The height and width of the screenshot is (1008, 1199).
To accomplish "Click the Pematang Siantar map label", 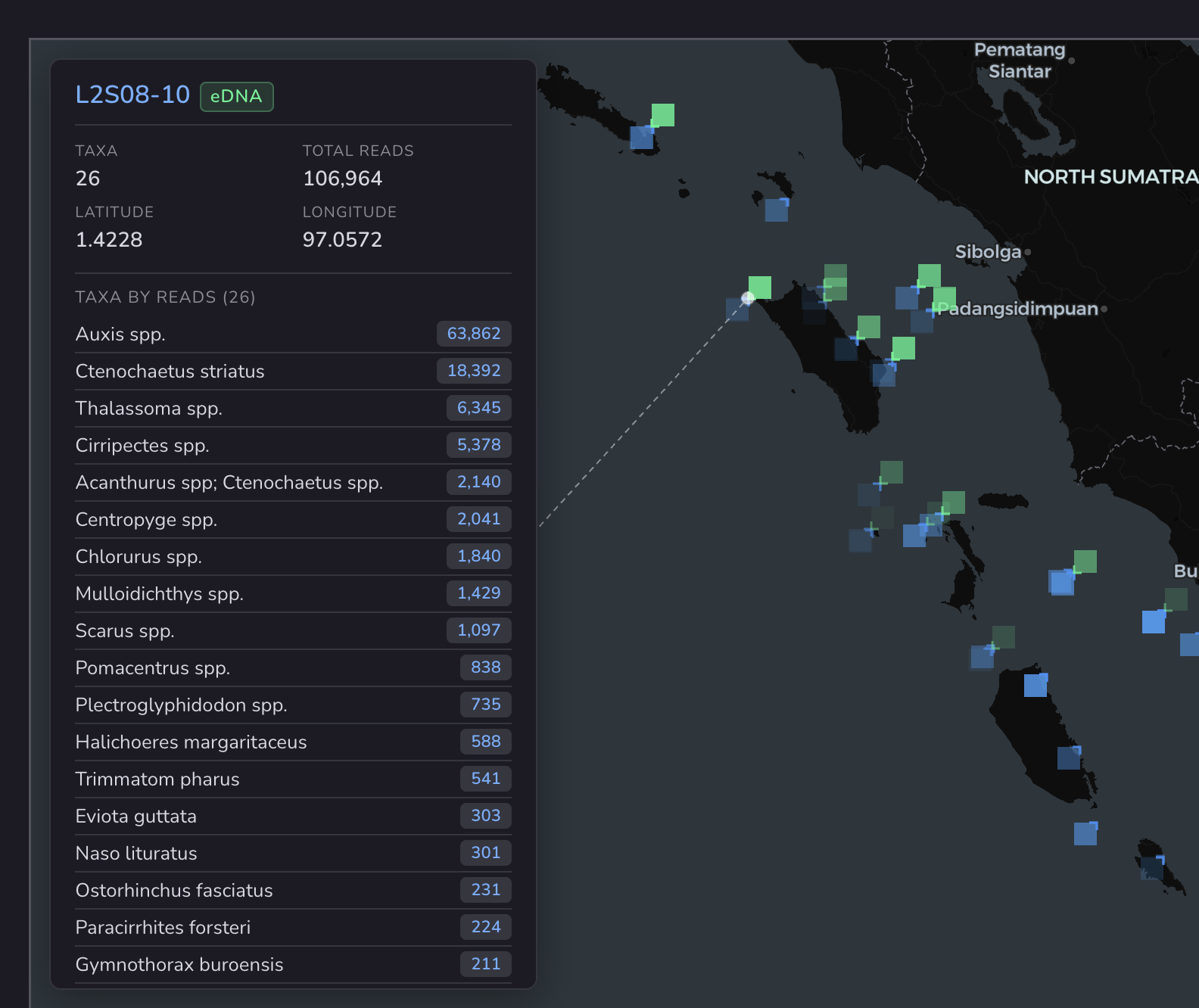I will pos(1020,61).
